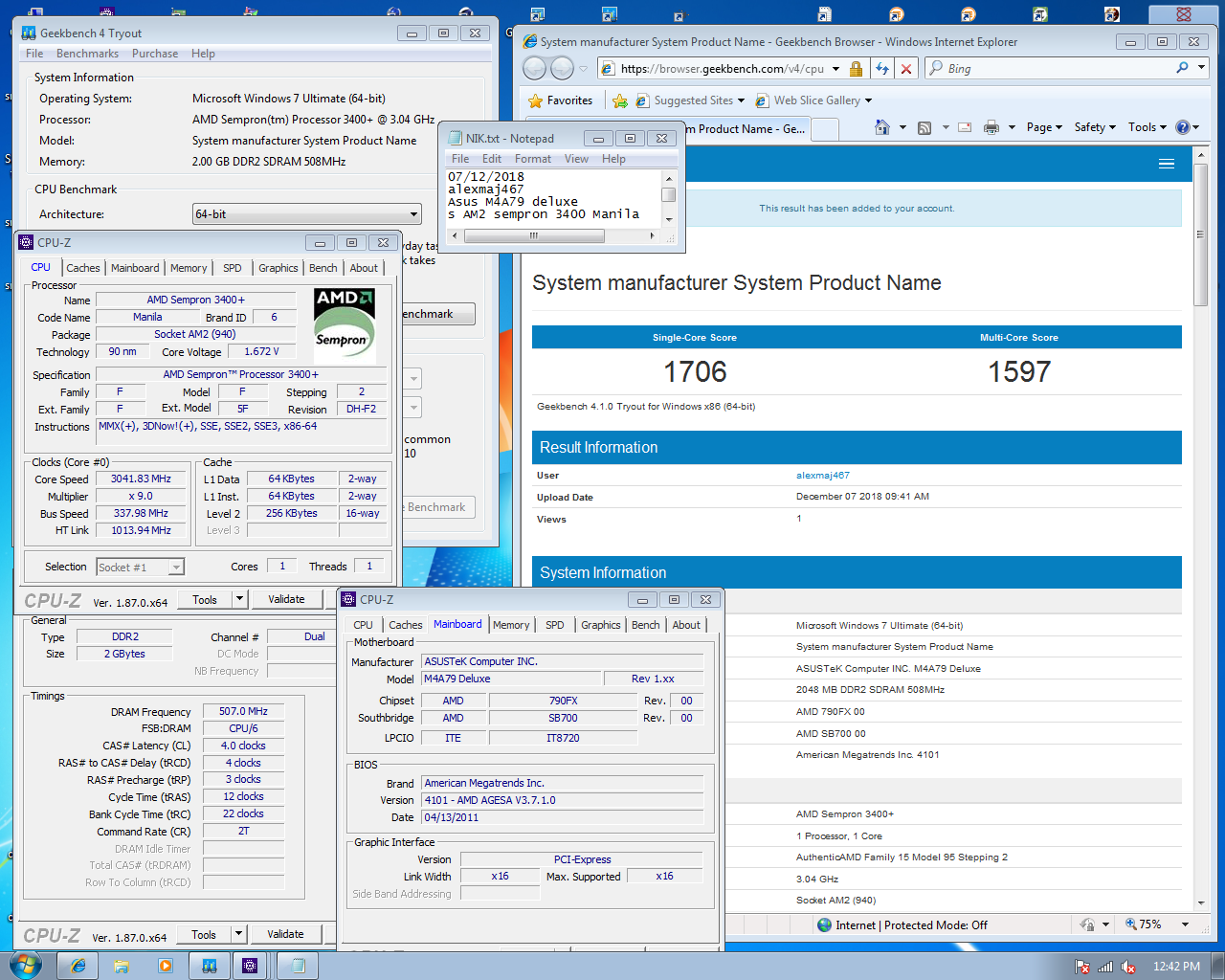Switch to Caches tab in CPU-Z CPU window

[83, 268]
